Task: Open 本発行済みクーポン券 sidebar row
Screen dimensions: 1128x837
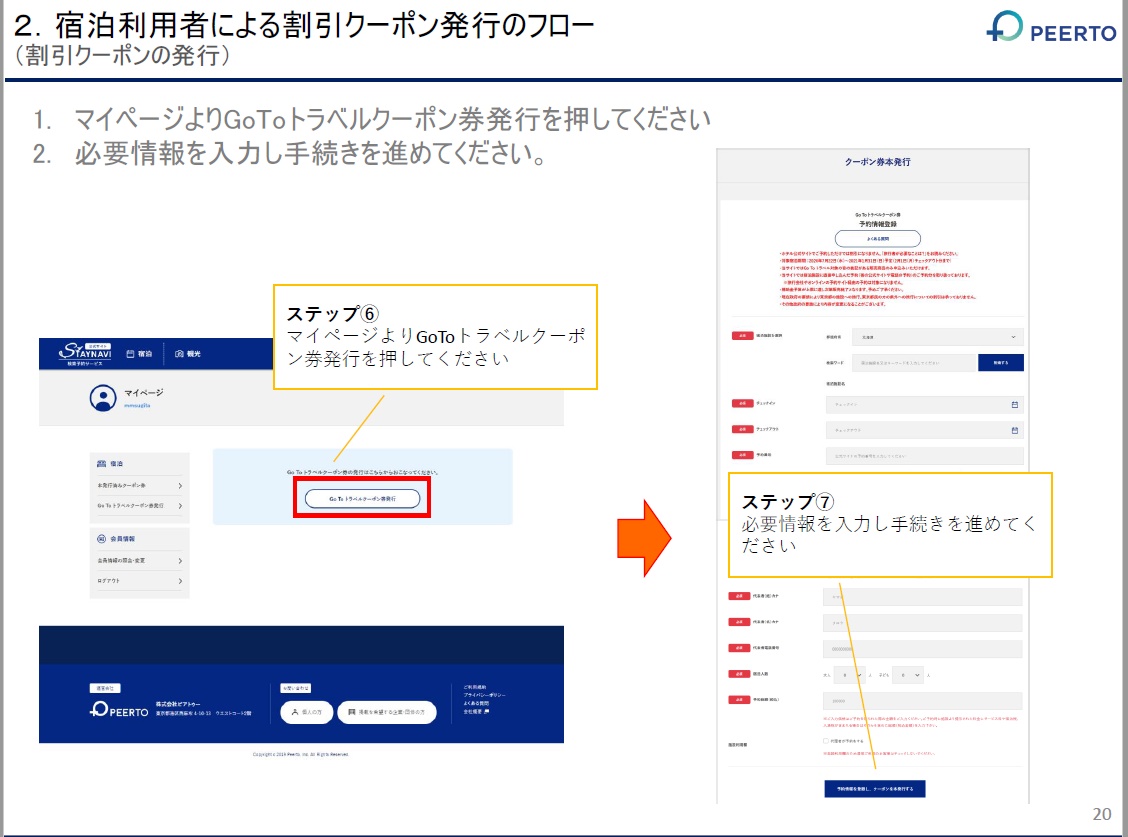Action: point(140,486)
